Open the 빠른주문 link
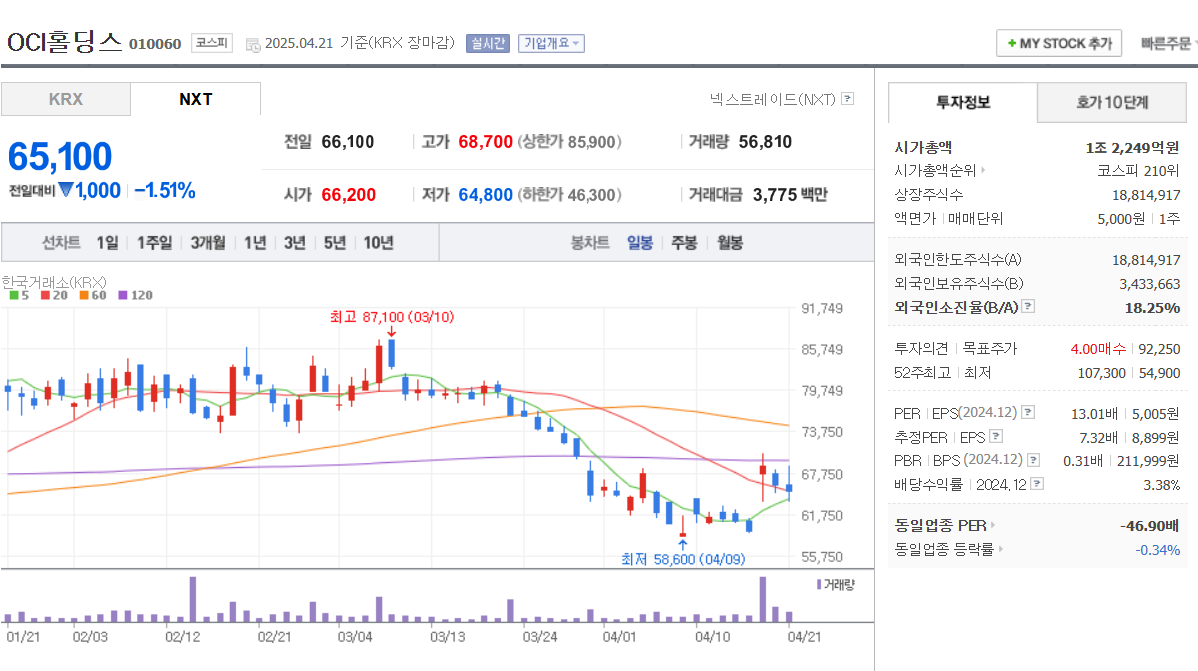The height and width of the screenshot is (671, 1198). click(x=1164, y=42)
